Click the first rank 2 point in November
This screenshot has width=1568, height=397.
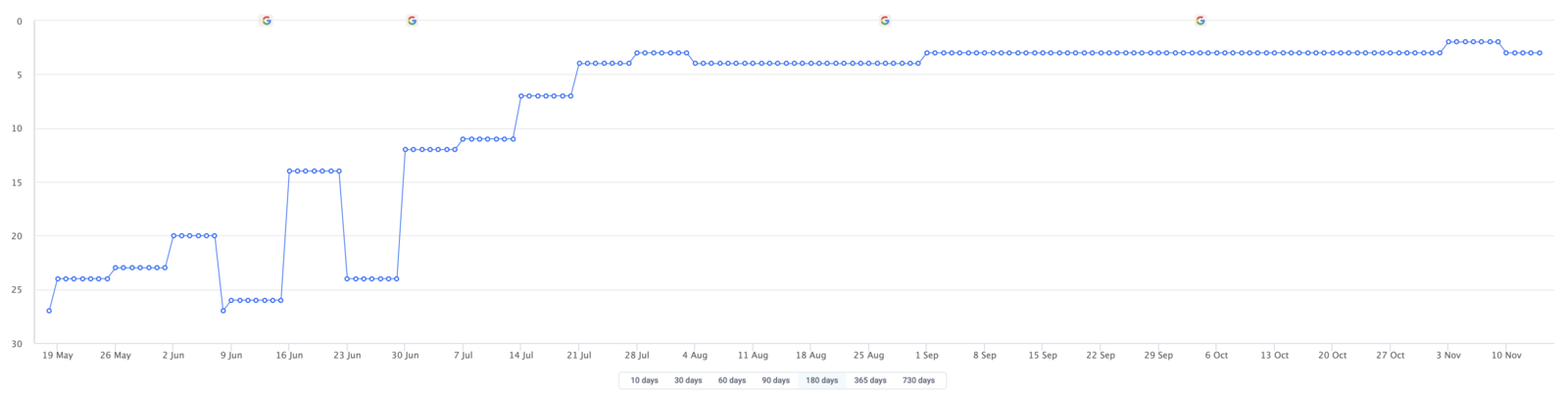pos(1448,42)
